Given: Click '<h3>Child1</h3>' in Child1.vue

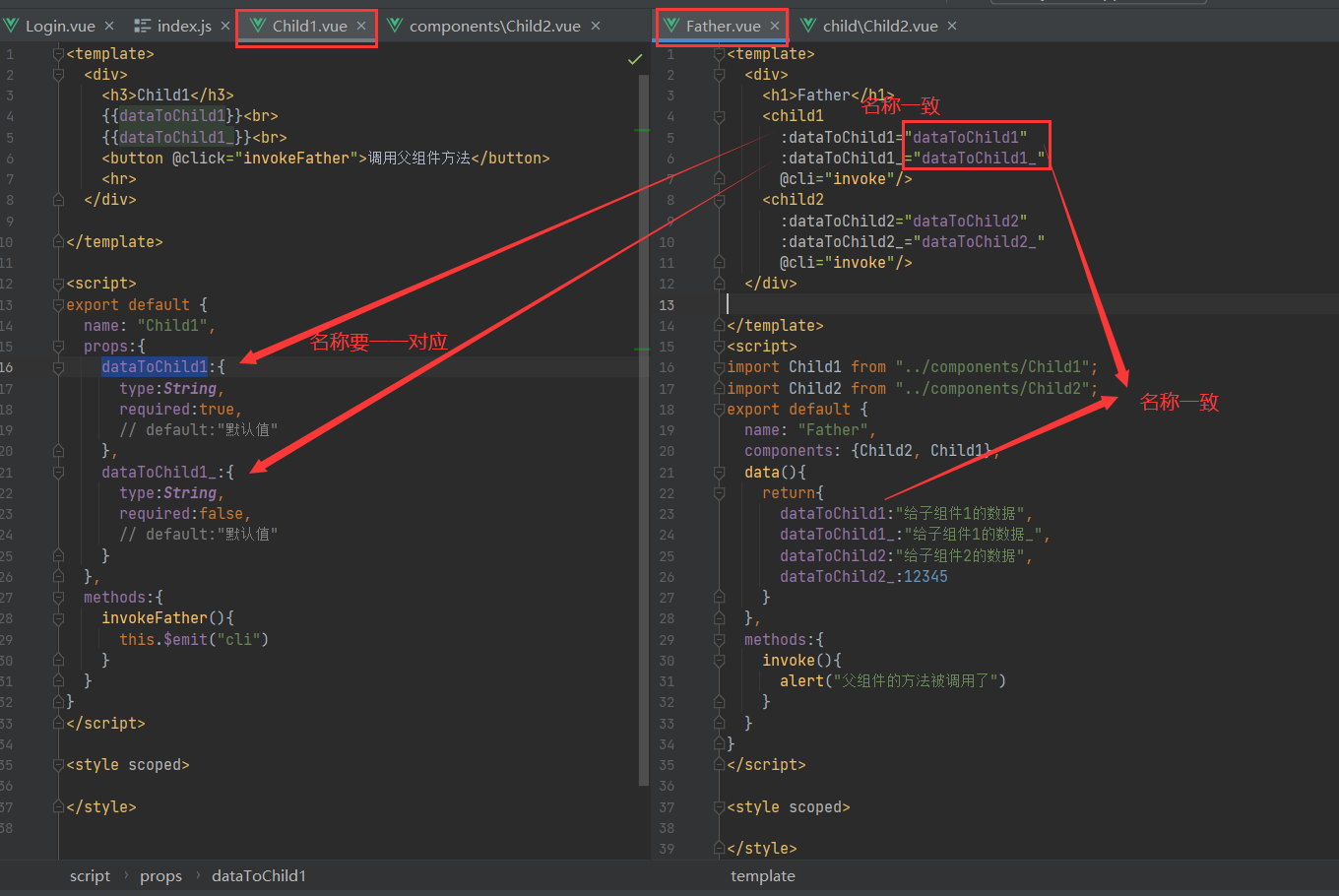Looking at the screenshot, I should pos(167,96).
